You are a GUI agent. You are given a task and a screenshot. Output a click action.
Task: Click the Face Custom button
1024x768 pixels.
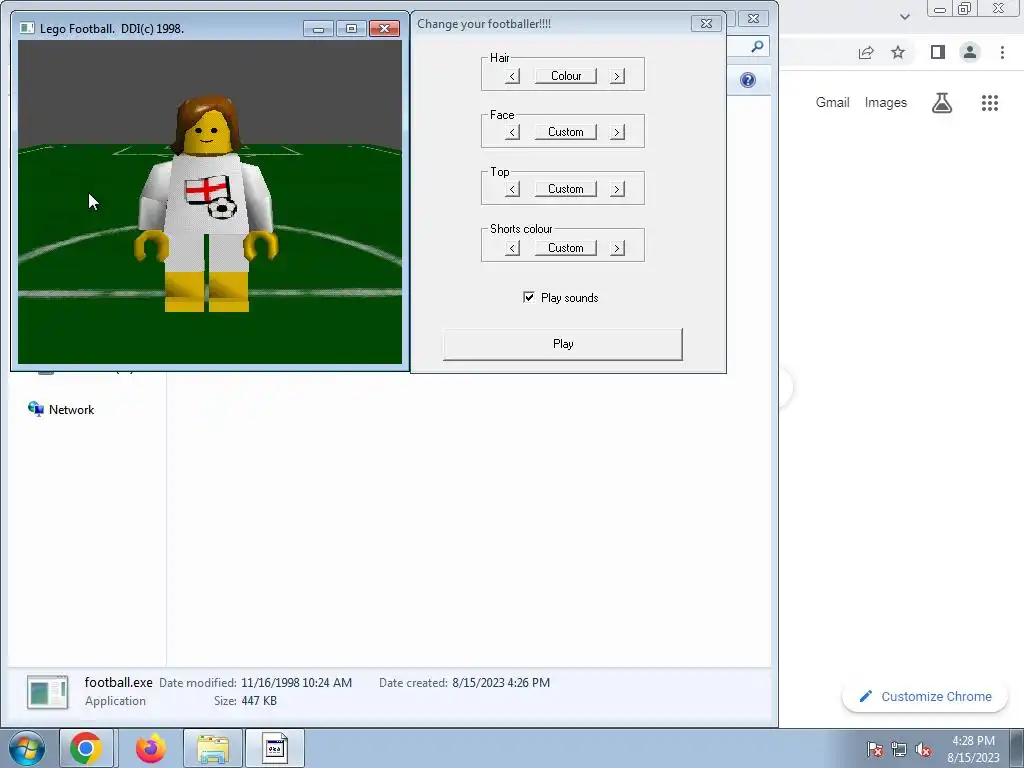point(566,132)
